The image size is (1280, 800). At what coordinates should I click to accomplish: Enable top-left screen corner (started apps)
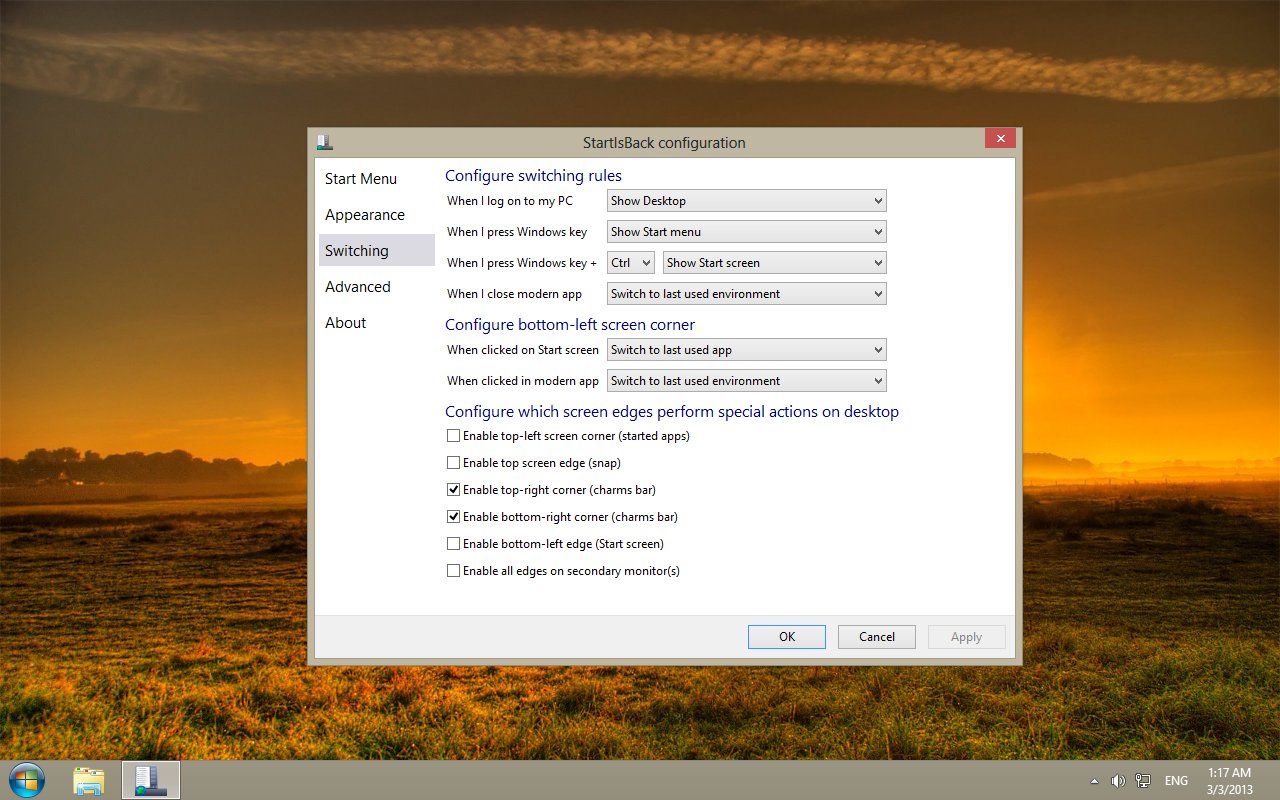(453, 435)
